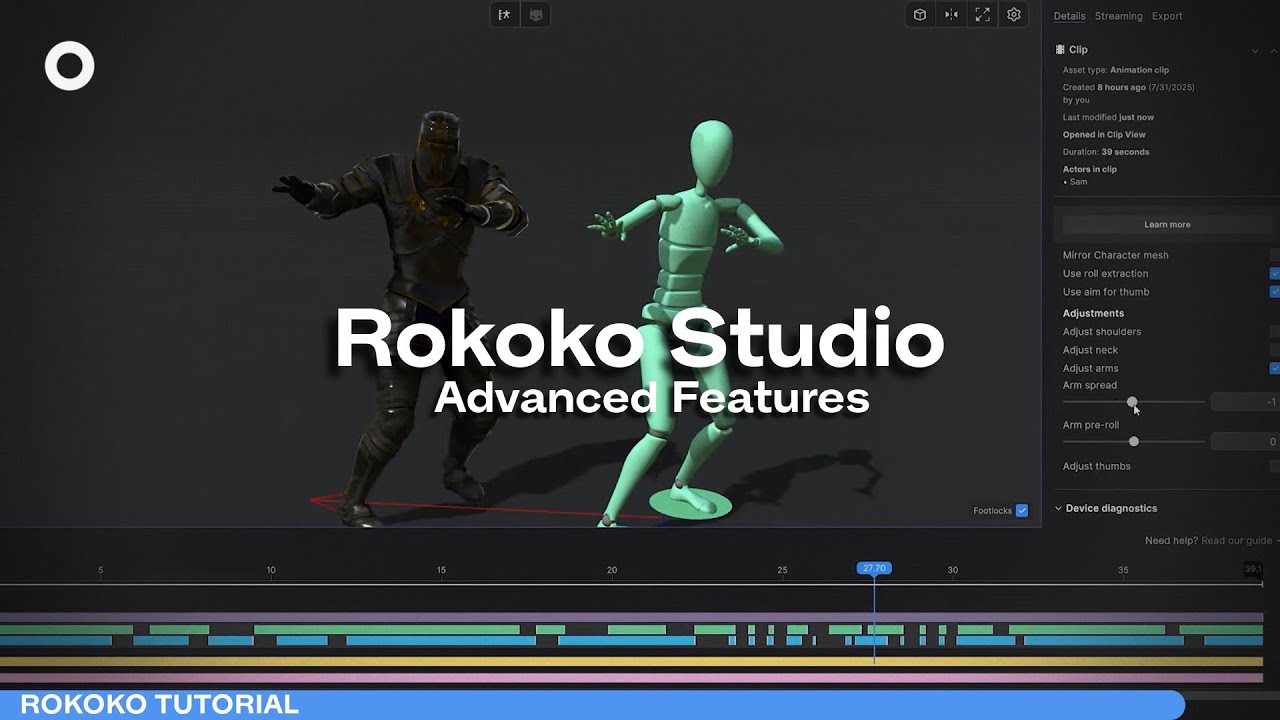The width and height of the screenshot is (1280, 720).
Task: Click the Asset type: Animation clip text
Action: 1116,70
